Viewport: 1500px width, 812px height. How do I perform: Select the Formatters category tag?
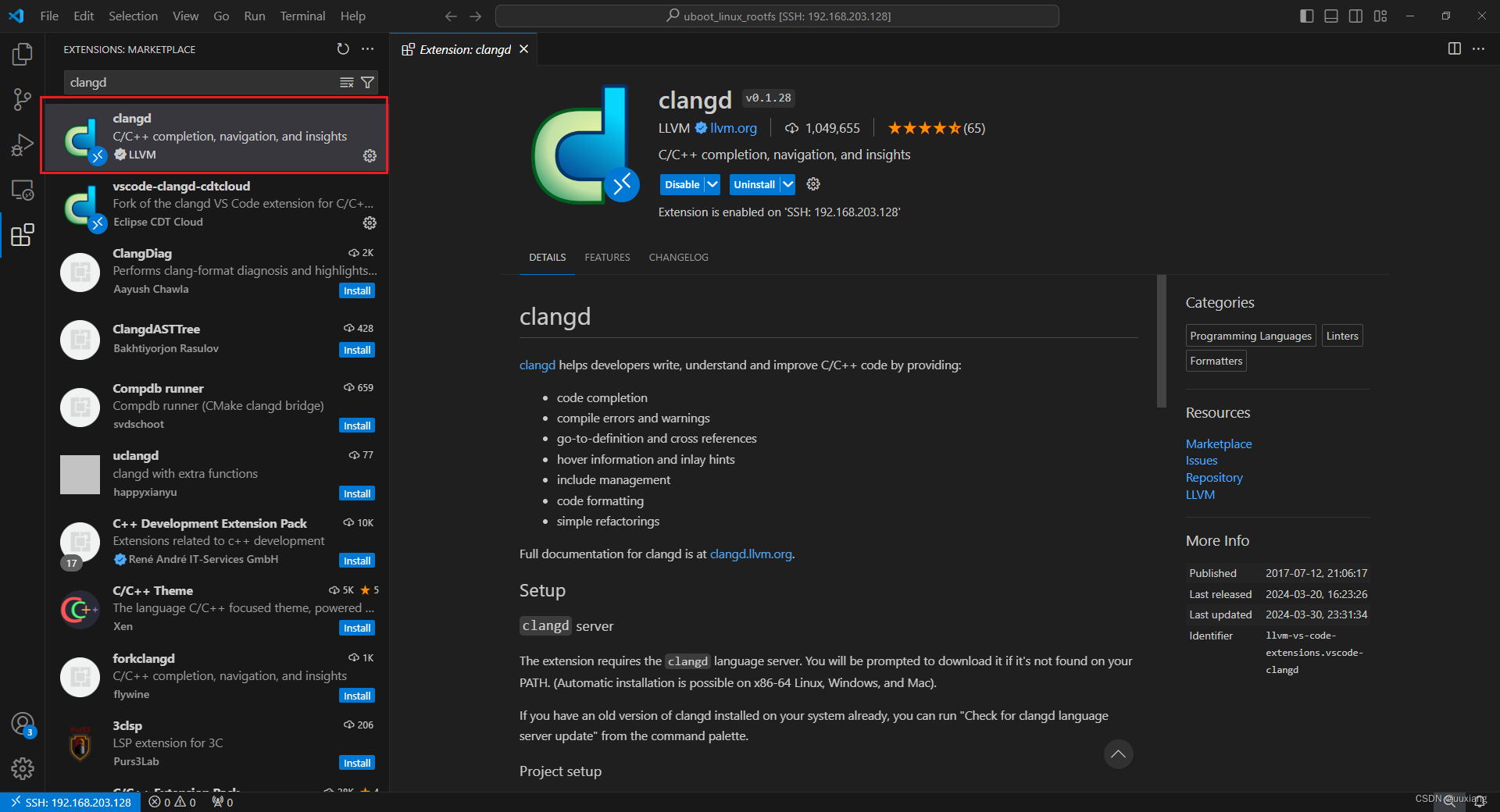1216,361
